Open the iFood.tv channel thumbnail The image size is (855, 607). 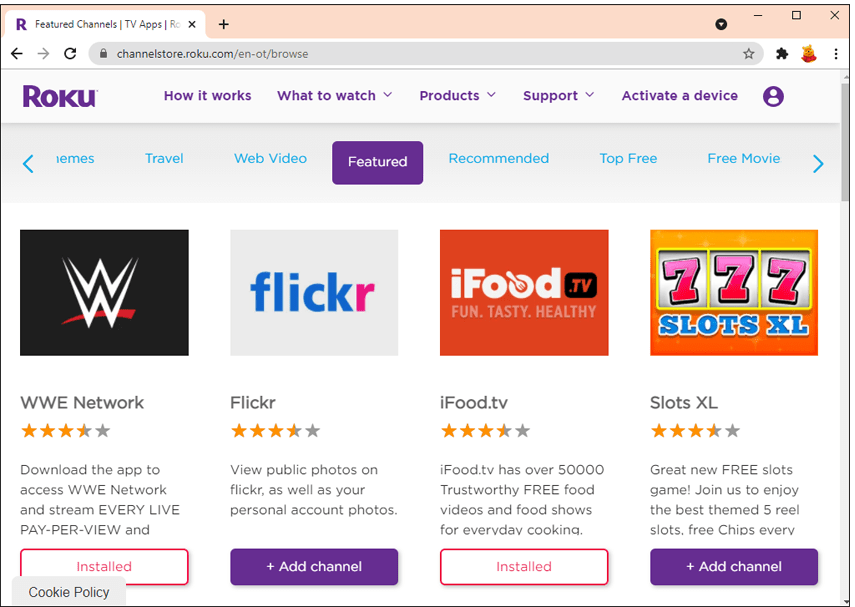coord(524,292)
